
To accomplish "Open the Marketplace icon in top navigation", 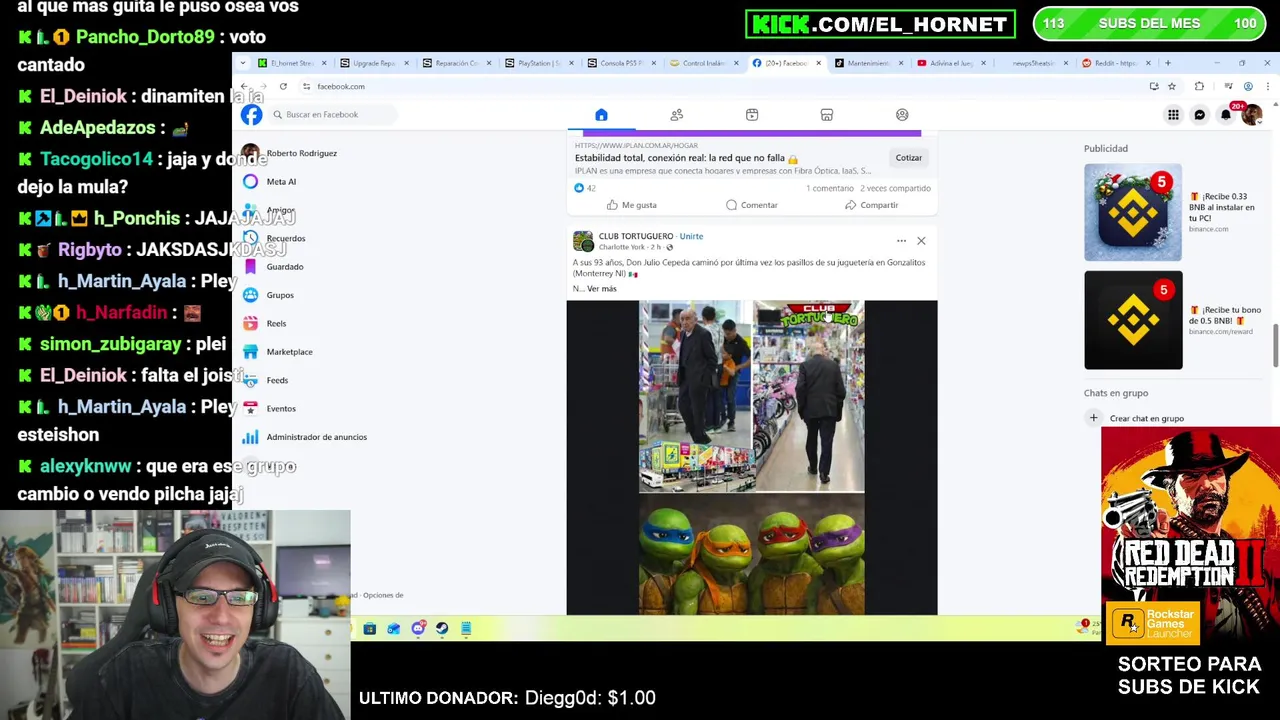I will pyautogui.click(x=827, y=115).
